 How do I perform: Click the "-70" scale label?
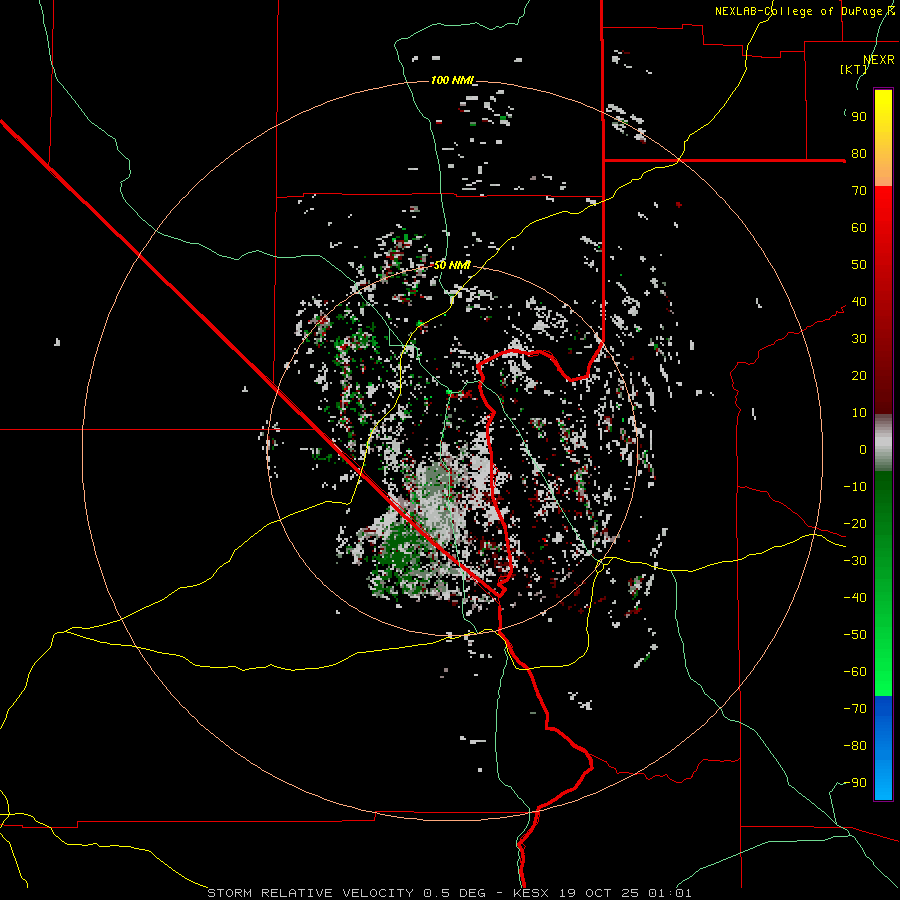point(855,709)
